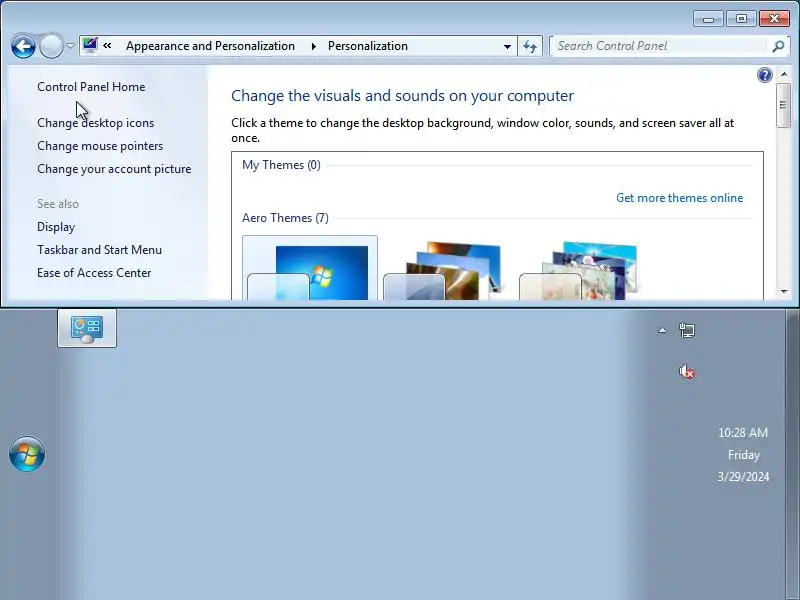800x600 pixels.
Task: Open the address bar history dropdown
Action: click(507, 46)
